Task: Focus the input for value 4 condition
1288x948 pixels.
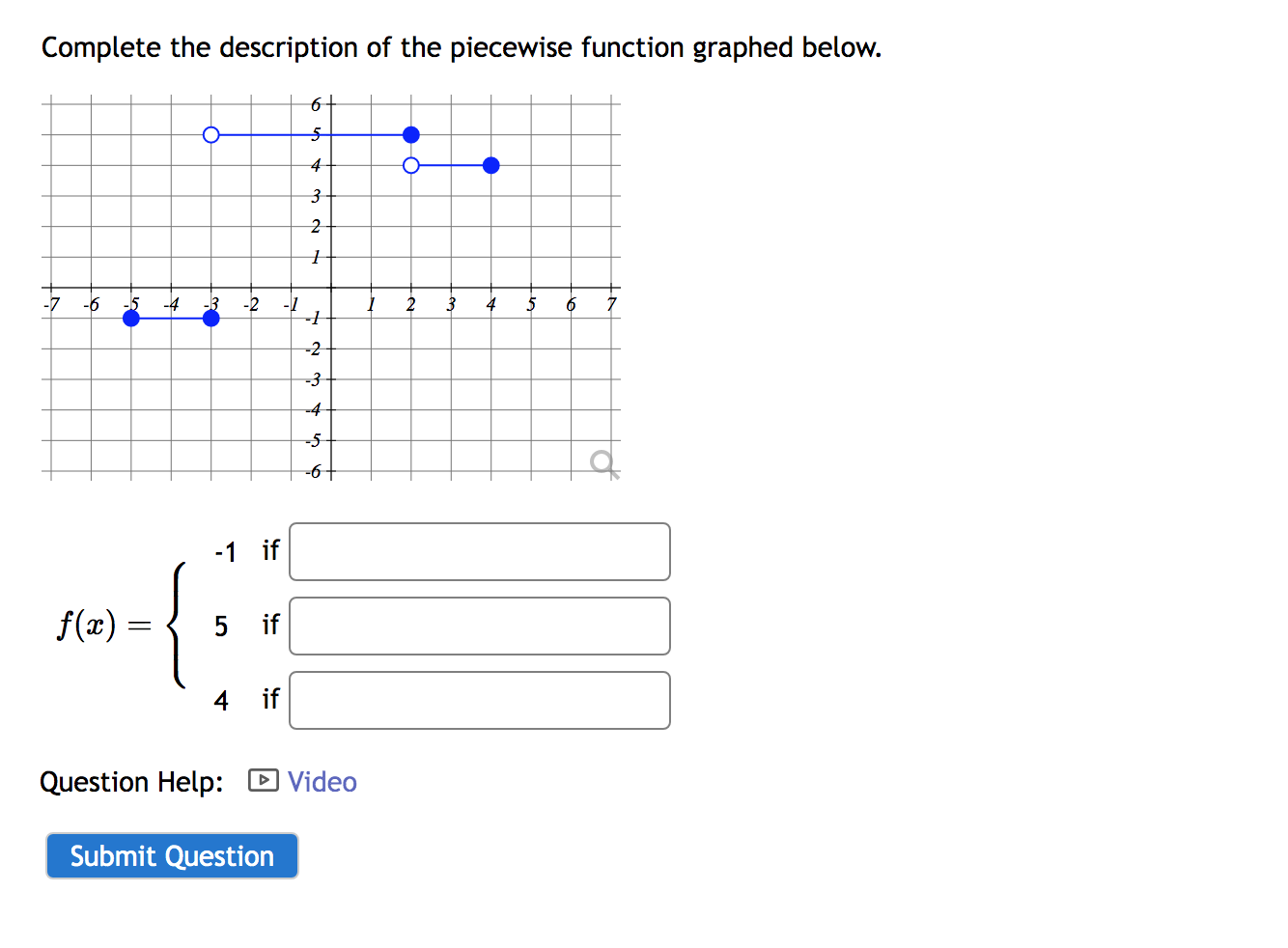Action: [480, 701]
